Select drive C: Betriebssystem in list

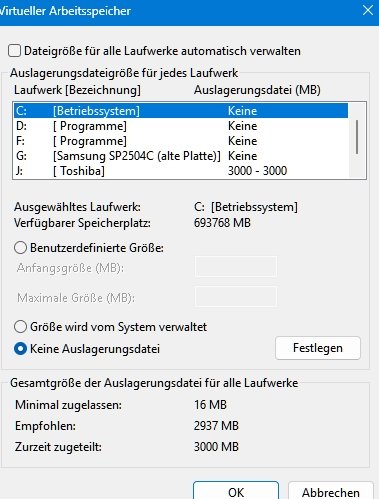click(x=181, y=111)
